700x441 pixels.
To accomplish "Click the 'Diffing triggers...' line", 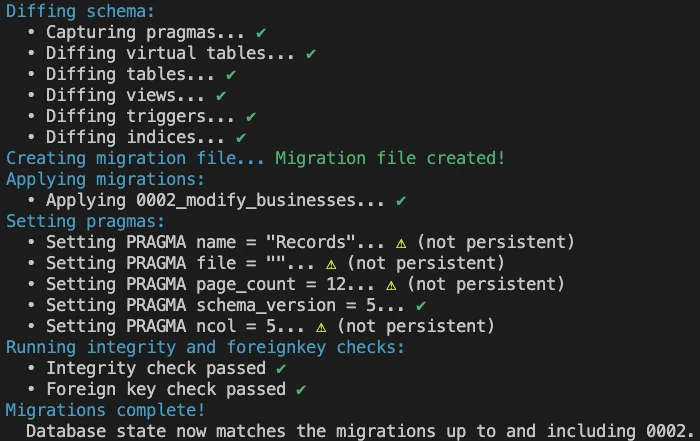I will point(140,116).
